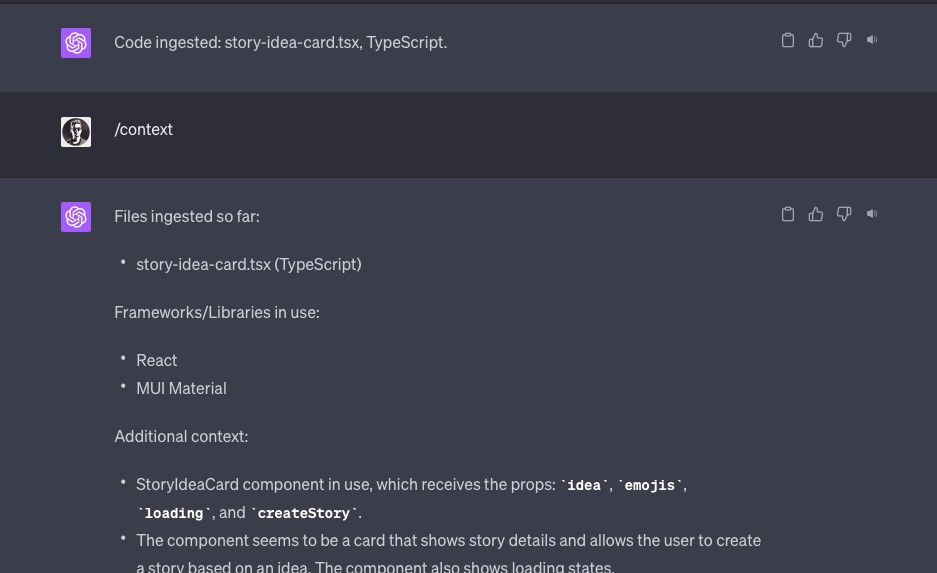Click the 'story-idea-card.tsx (TypeScript)' list item
Viewport: 937px width, 573px height.
(x=249, y=265)
